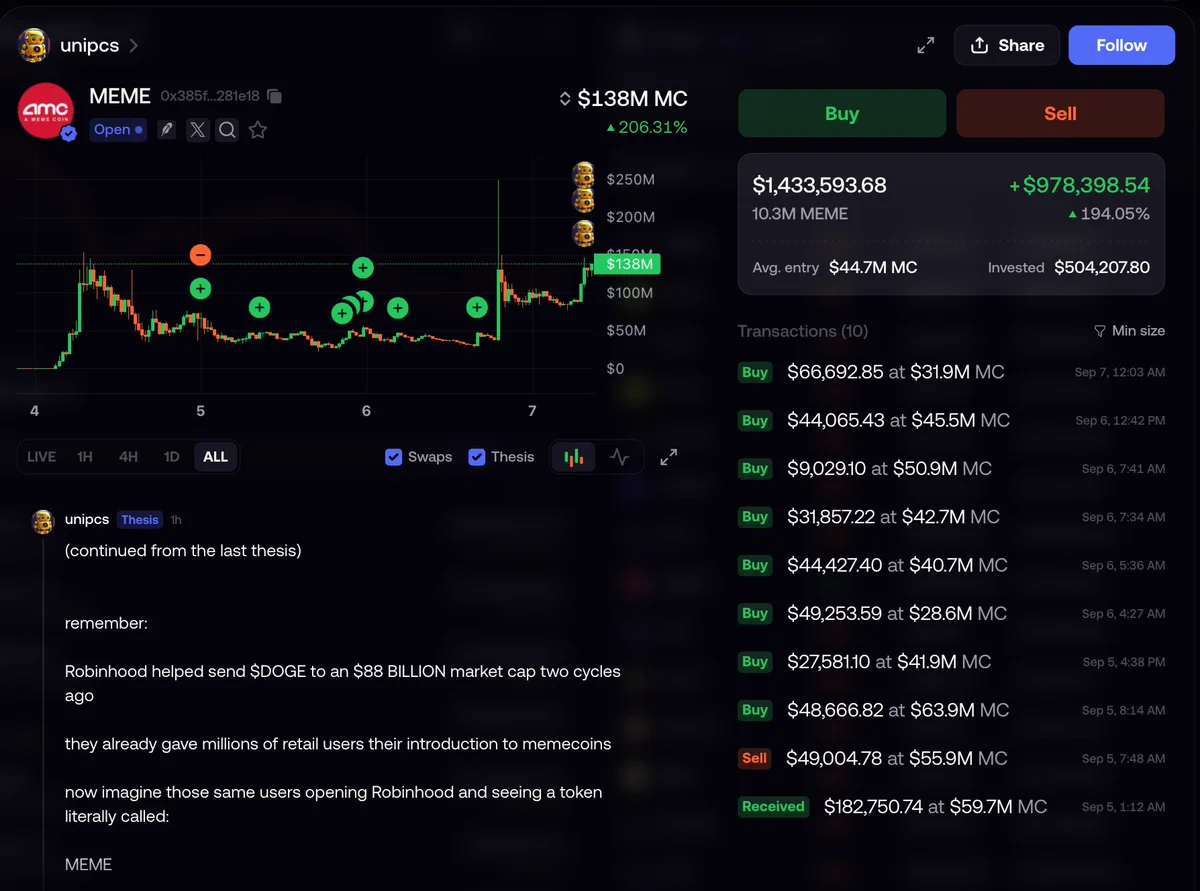Select the ALL chart range
Viewport: 1200px width, 891px height.
(x=215, y=457)
